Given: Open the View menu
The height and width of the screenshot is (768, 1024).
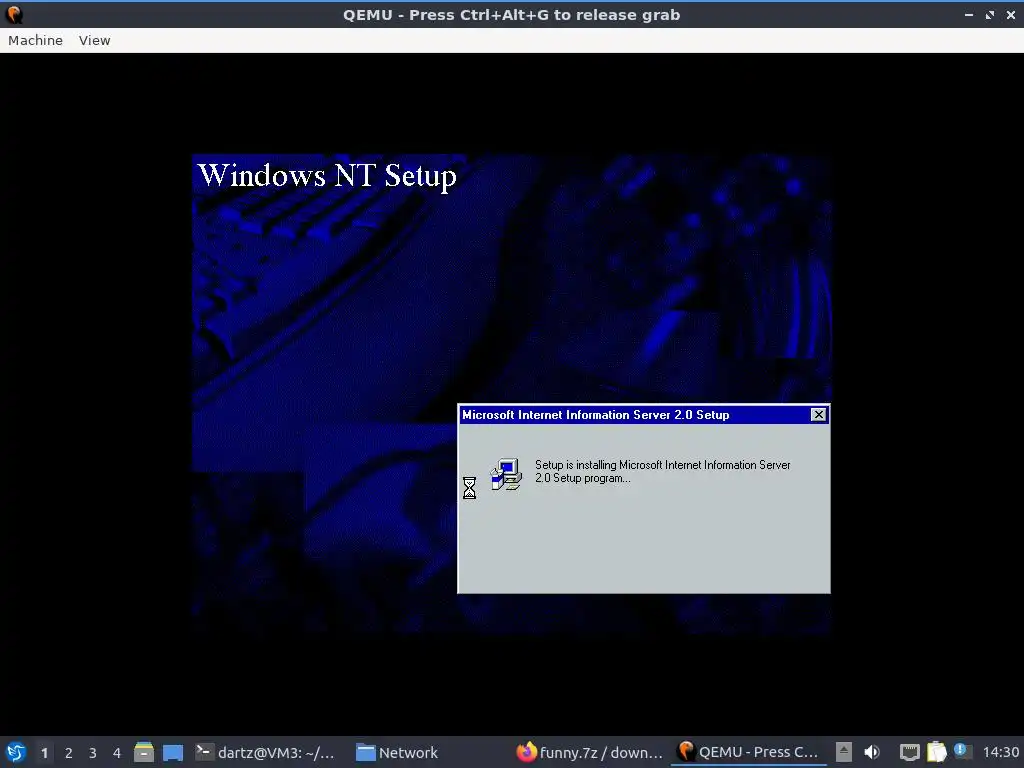Looking at the screenshot, I should [95, 40].
